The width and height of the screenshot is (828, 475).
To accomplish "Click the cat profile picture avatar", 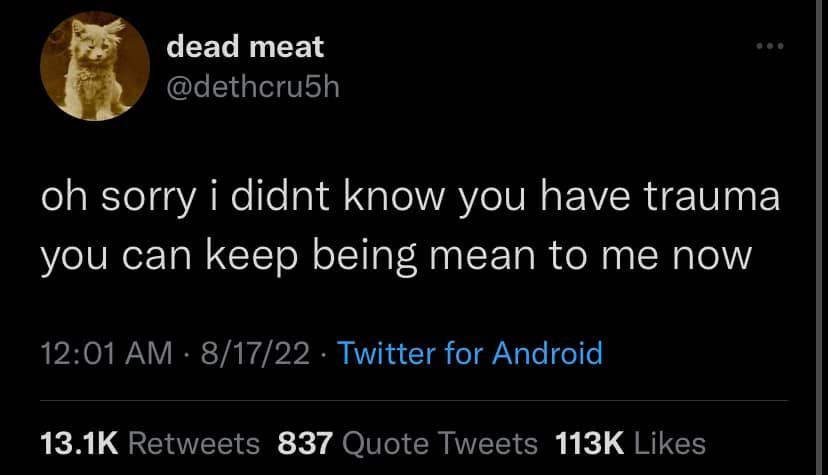I will [88, 67].
